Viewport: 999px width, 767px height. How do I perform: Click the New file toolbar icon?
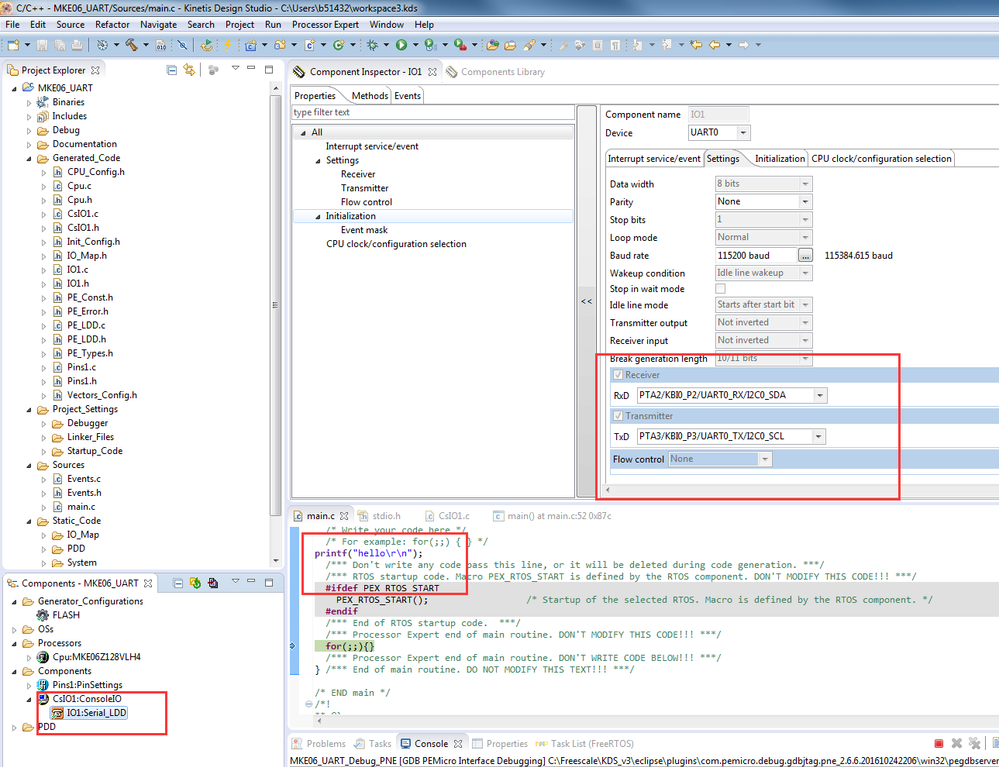(13, 45)
